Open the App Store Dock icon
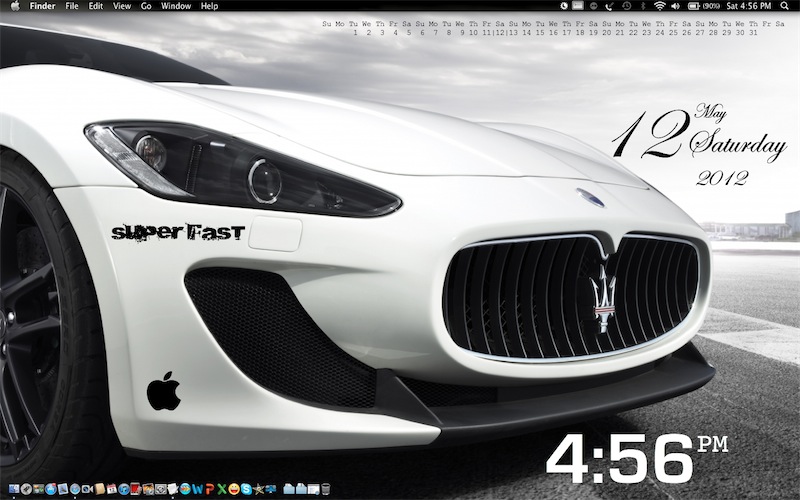800x500 pixels. pyautogui.click(x=51, y=489)
